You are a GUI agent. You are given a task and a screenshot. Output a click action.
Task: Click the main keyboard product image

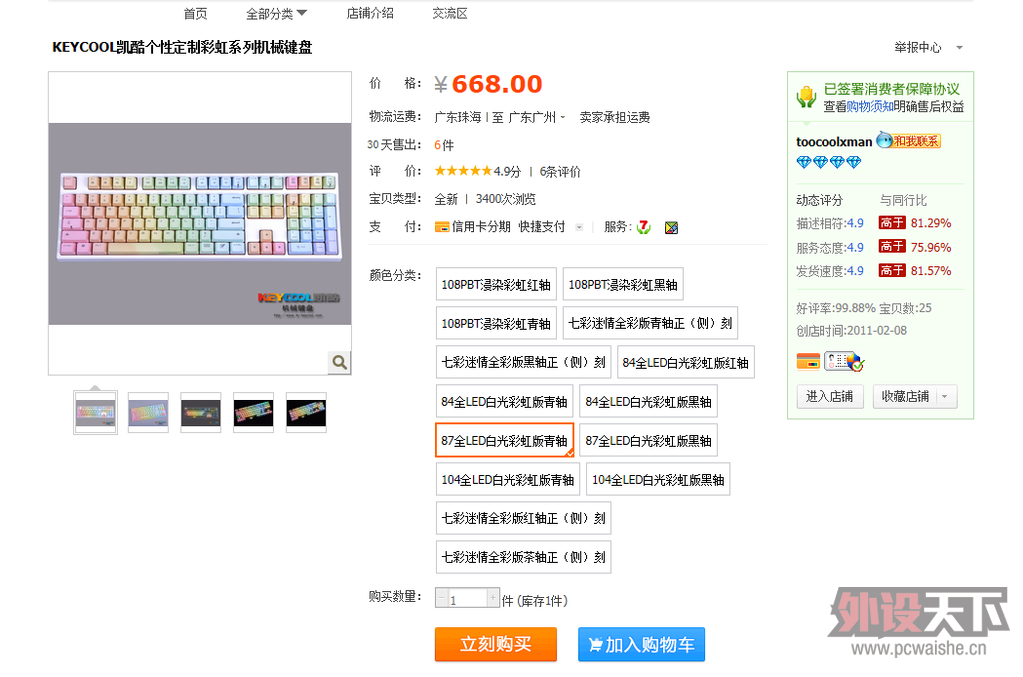tap(200, 224)
